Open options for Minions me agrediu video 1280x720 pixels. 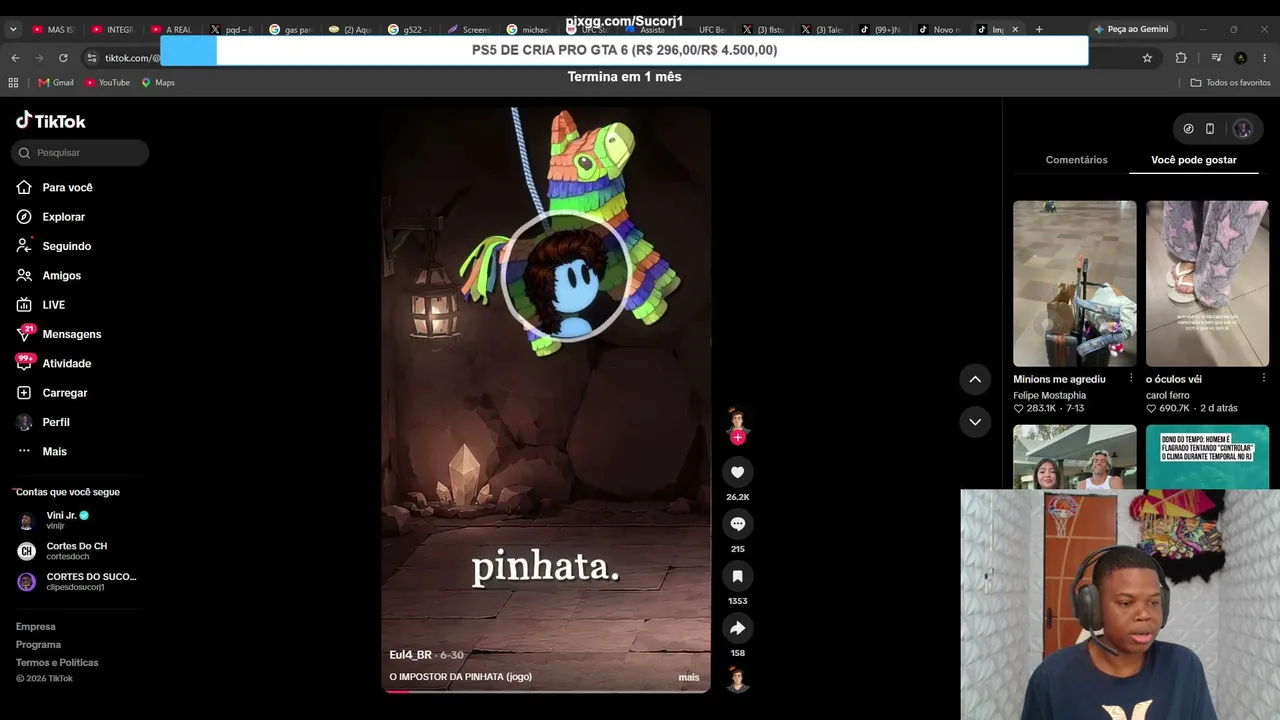coord(1131,378)
